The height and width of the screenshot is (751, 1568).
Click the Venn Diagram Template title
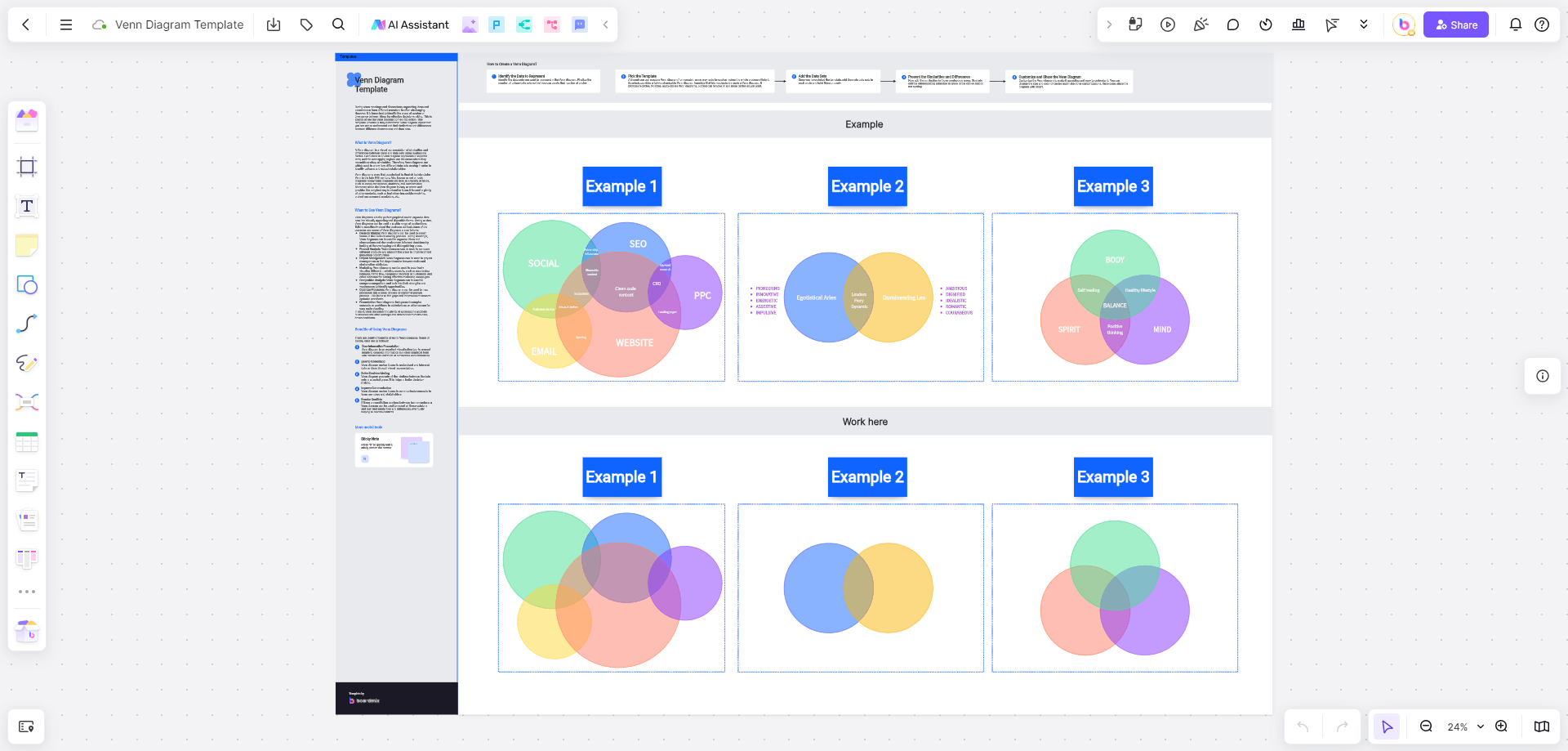point(179,25)
